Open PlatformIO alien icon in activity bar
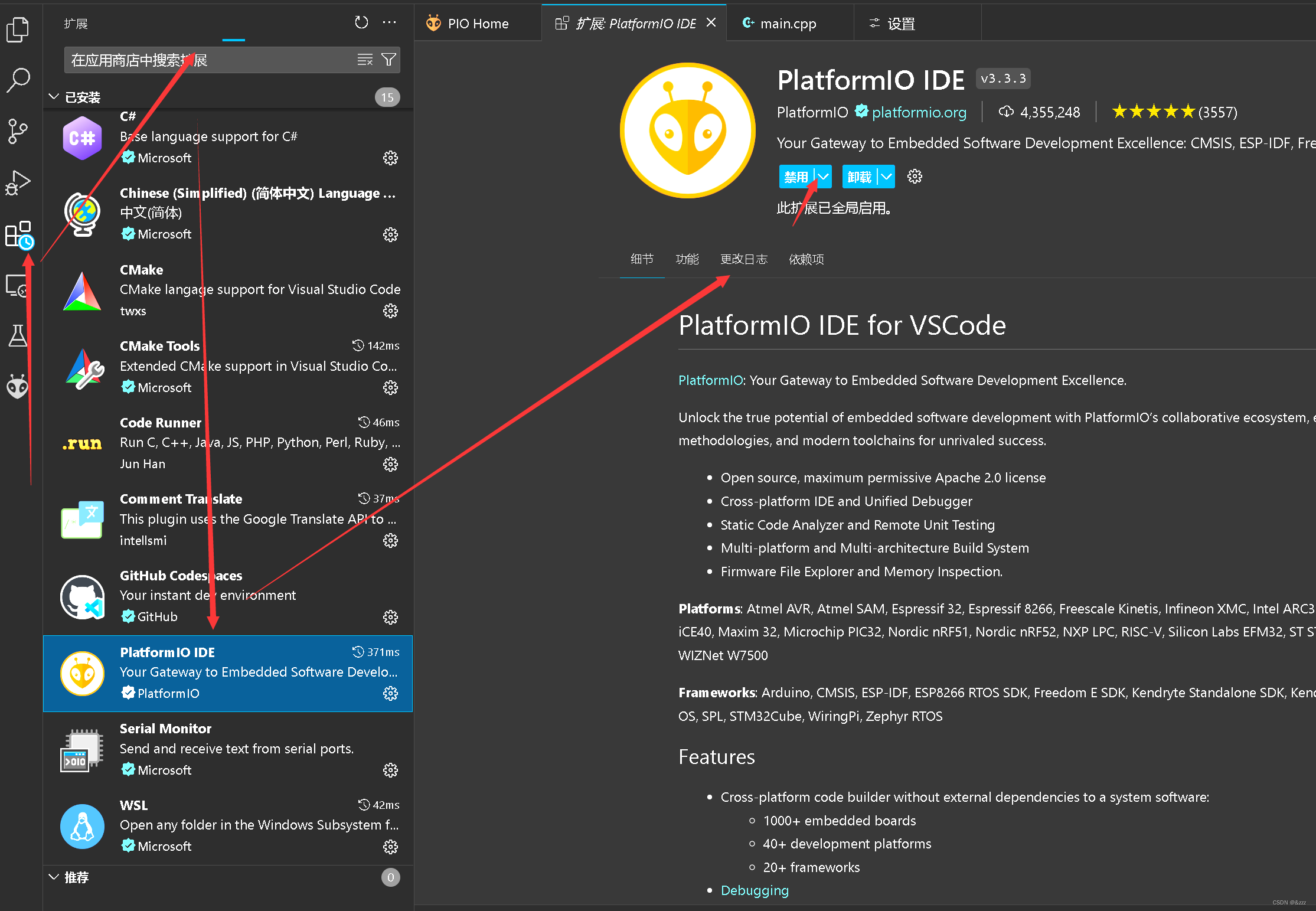The image size is (1316, 911). coord(18,387)
